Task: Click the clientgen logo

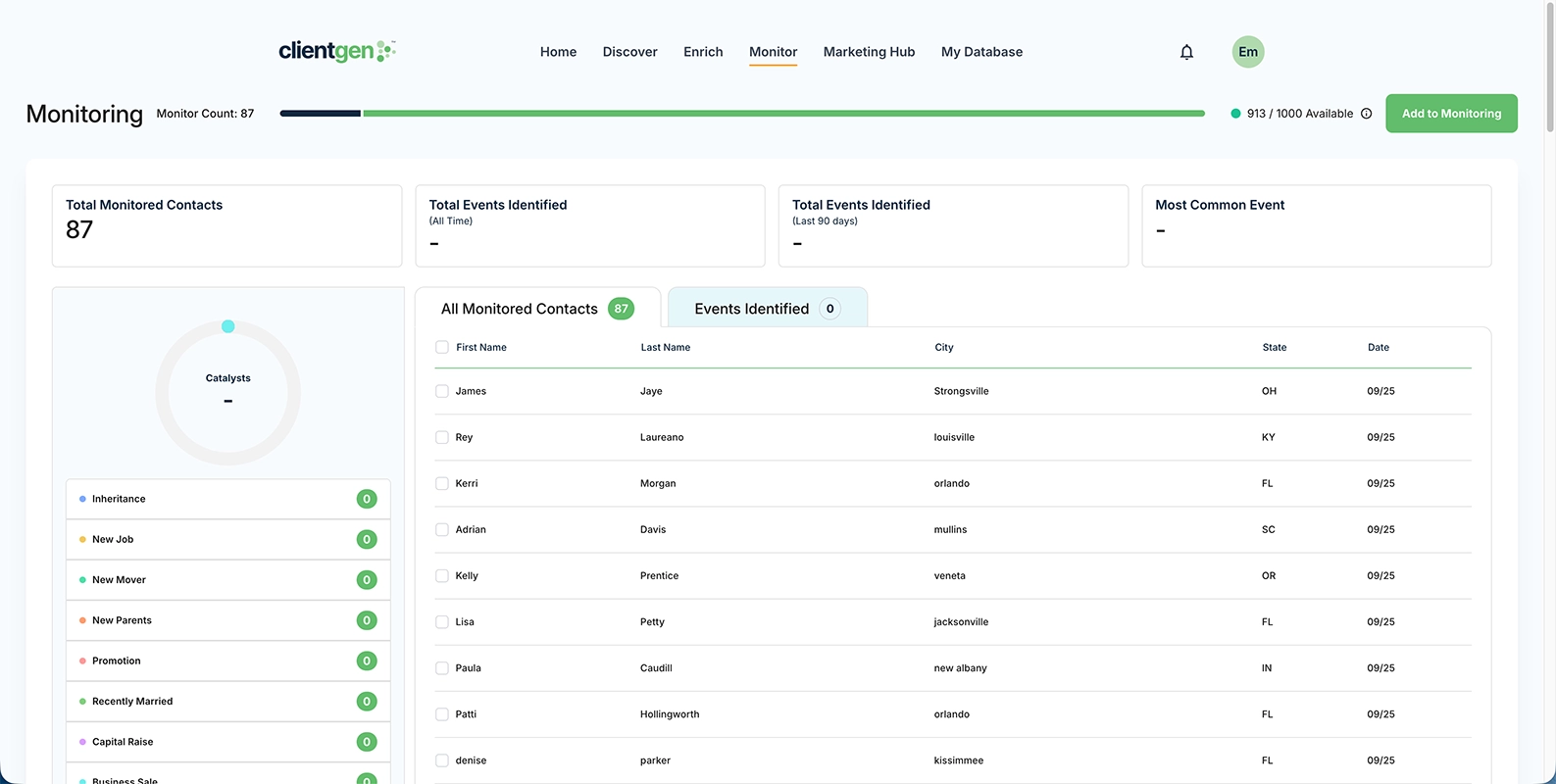Action: pos(336,51)
